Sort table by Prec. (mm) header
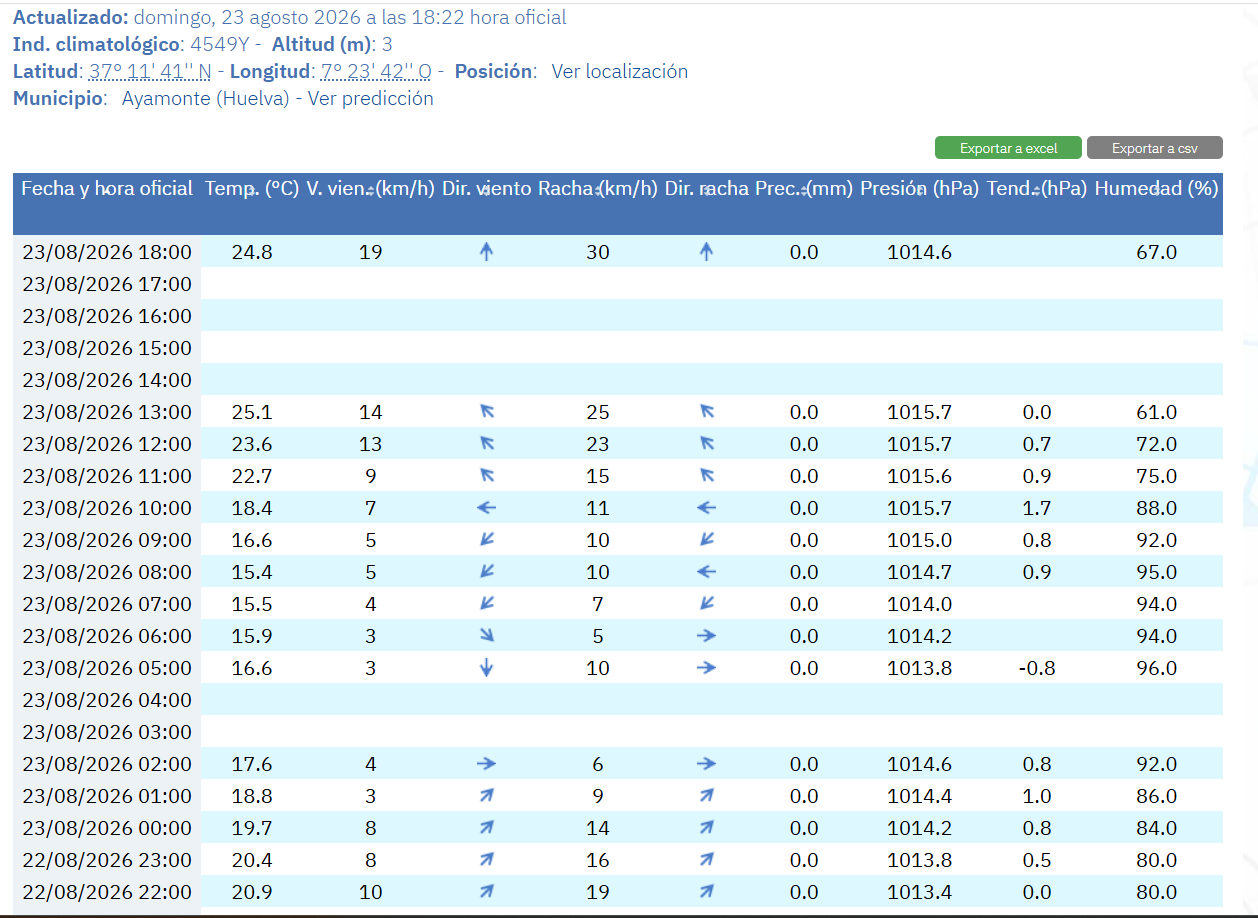Image resolution: width=1258 pixels, height=918 pixels. pyautogui.click(x=804, y=188)
